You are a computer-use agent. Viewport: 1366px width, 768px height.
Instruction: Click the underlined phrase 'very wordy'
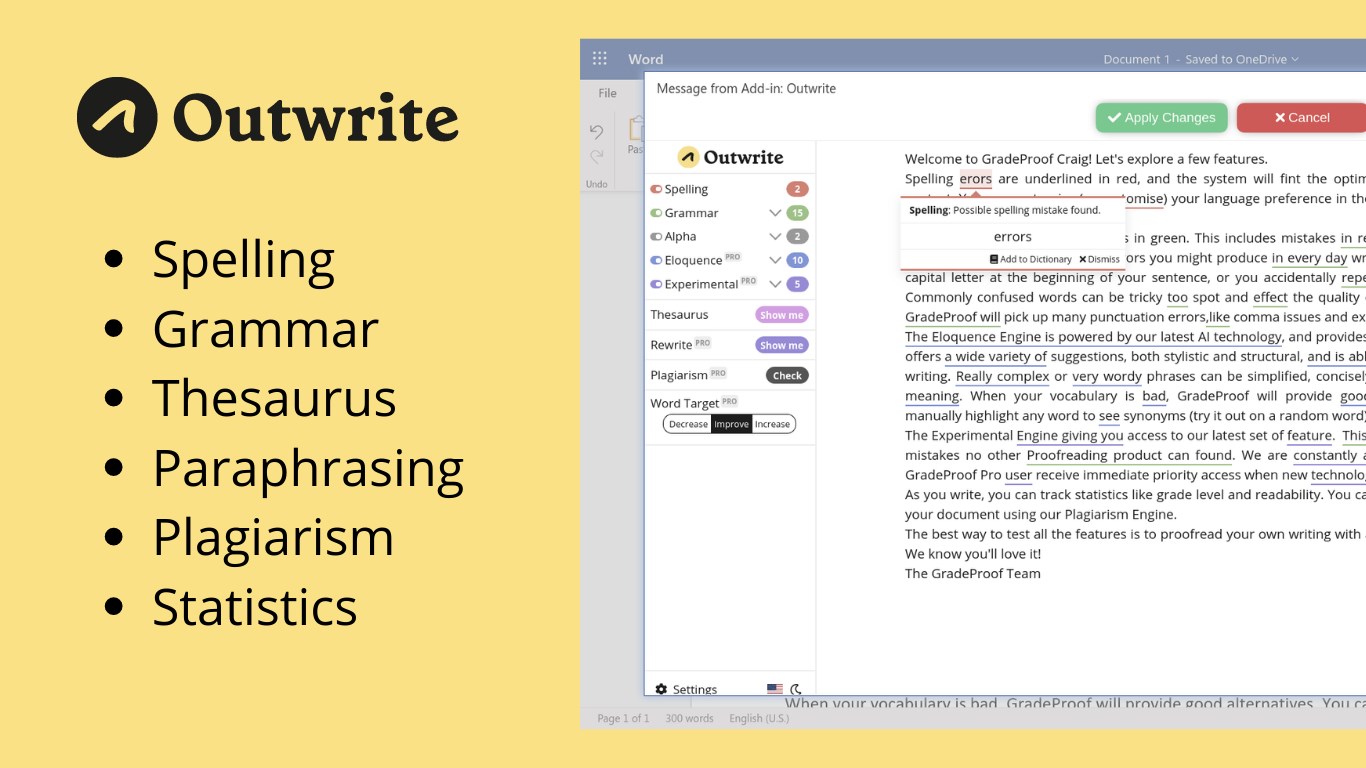(1107, 376)
